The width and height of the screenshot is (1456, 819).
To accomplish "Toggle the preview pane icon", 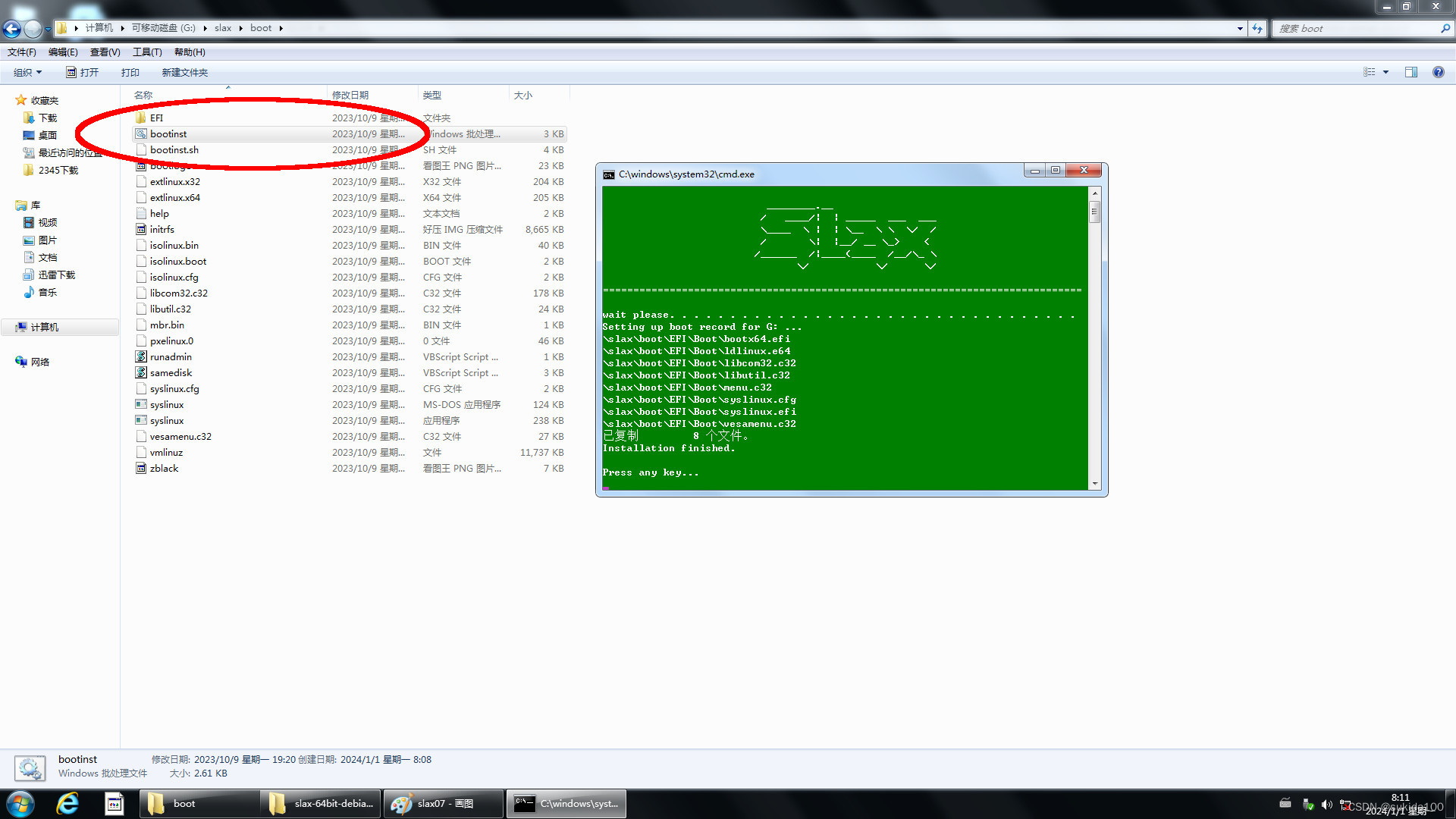I will 1410,72.
